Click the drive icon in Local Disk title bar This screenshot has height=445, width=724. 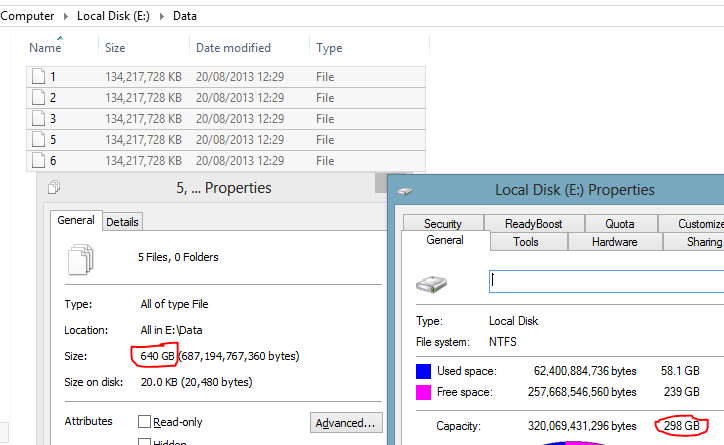(405, 191)
